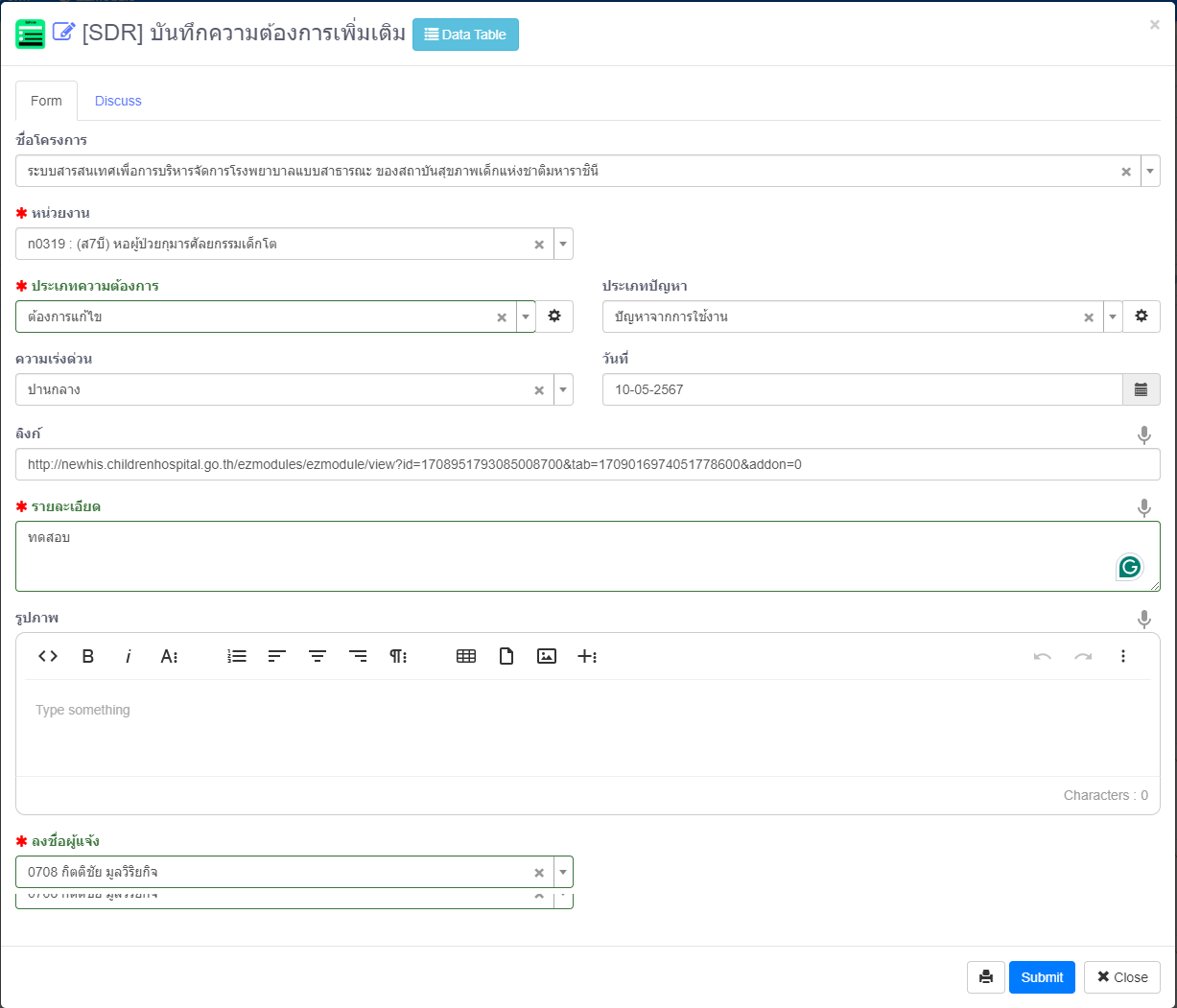The image size is (1177, 1008).
Task: Select the Form tab
Action: pyautogui.click(x=46, y=101)
